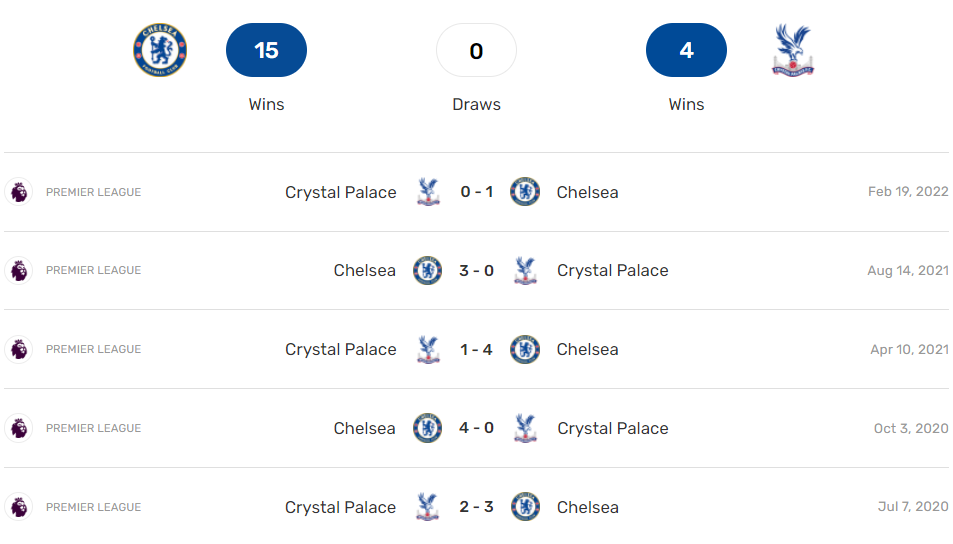Click Chelsea team name in Jul 7, 2020 match
The image size is (953, 544).
pos(587,507)
